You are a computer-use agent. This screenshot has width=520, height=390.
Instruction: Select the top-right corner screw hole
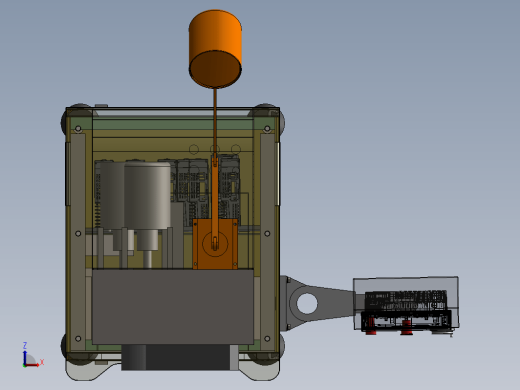267,128
